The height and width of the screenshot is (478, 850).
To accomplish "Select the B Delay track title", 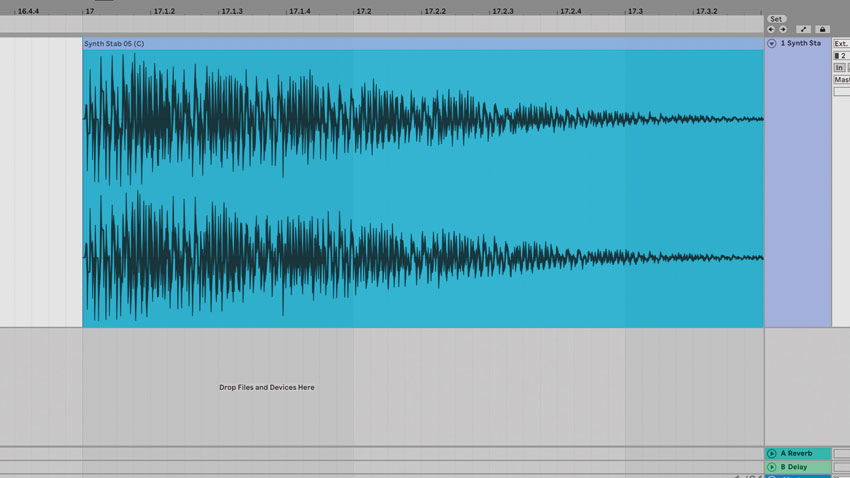I will coord(794,467).
